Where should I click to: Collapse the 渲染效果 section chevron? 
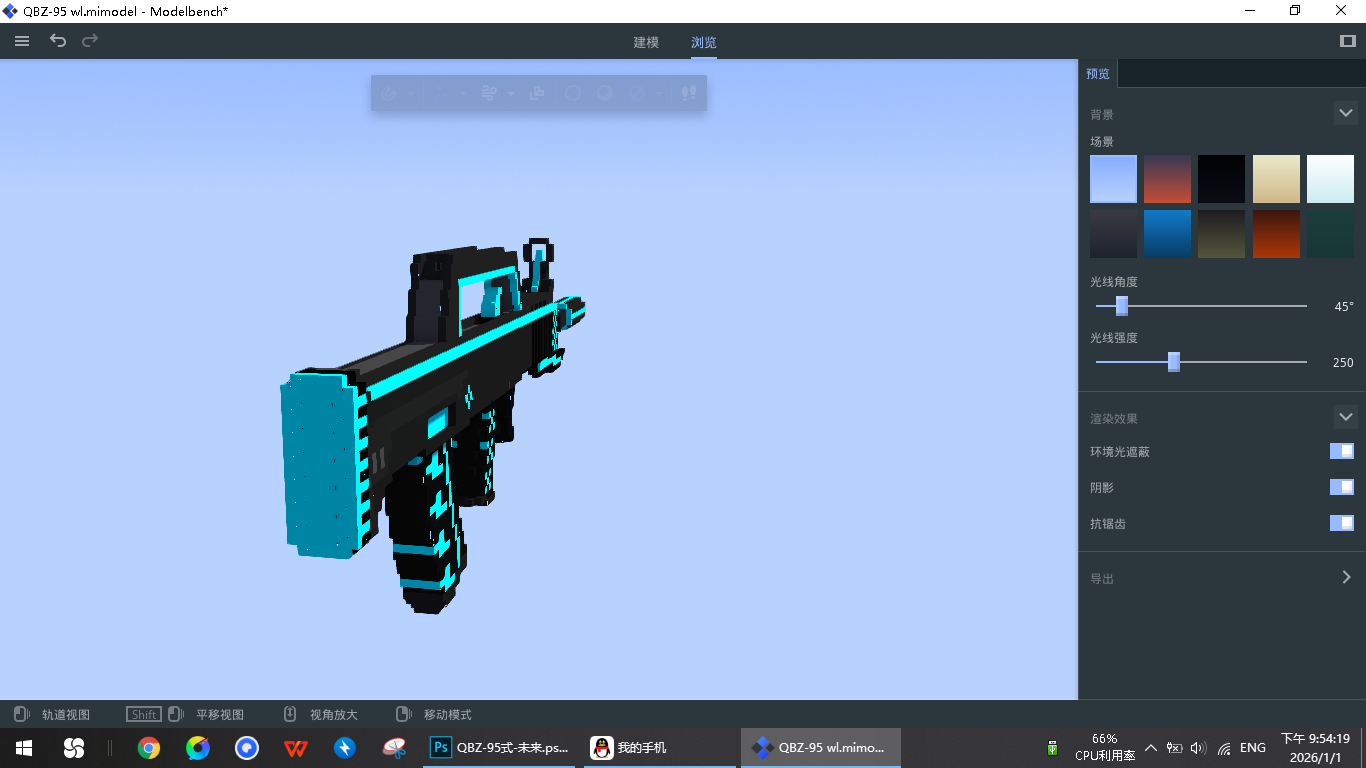point(1345,417)
